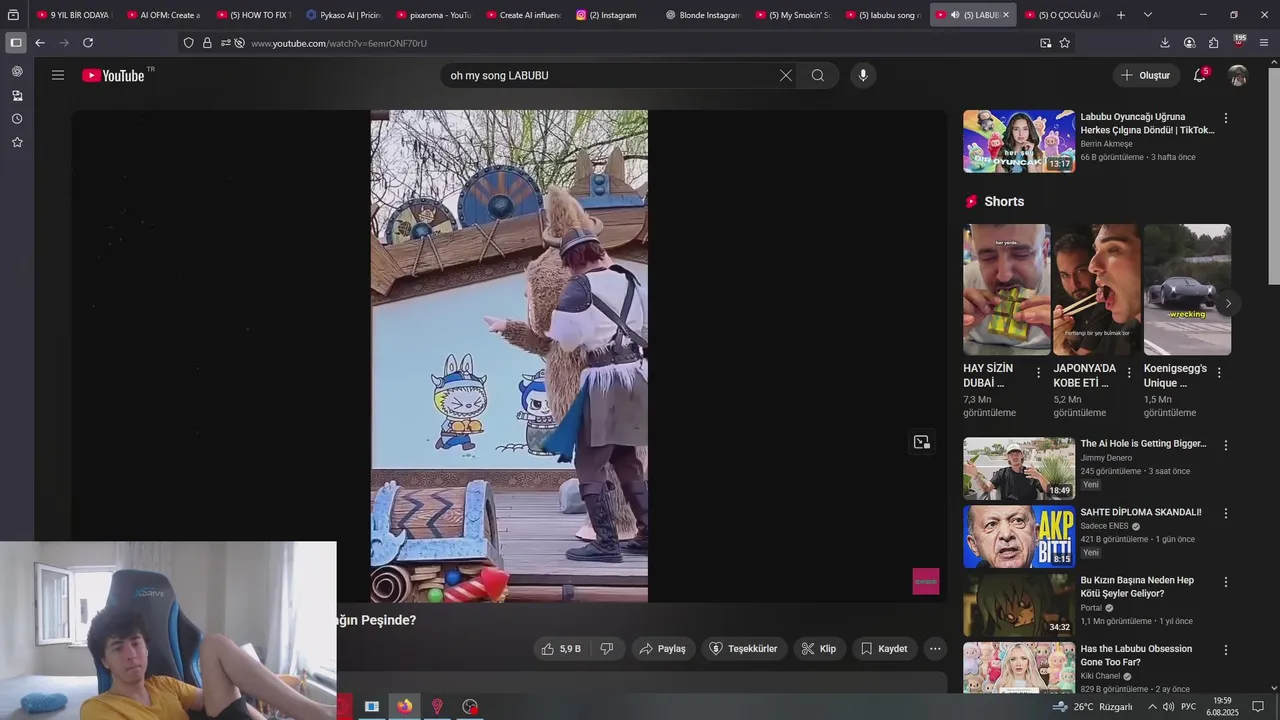
Task: Visit the Jimmy Denero channel
Action: coord(1107,458)
